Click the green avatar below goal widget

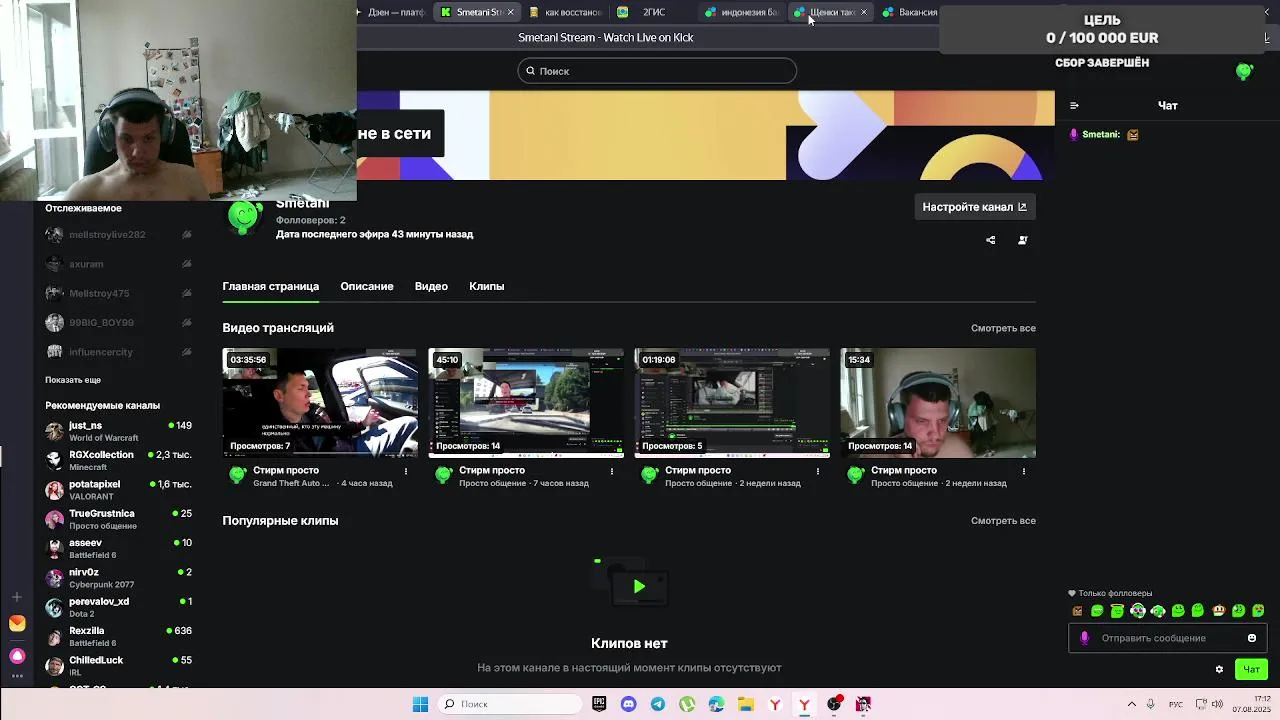click(x=1244, y=71)
